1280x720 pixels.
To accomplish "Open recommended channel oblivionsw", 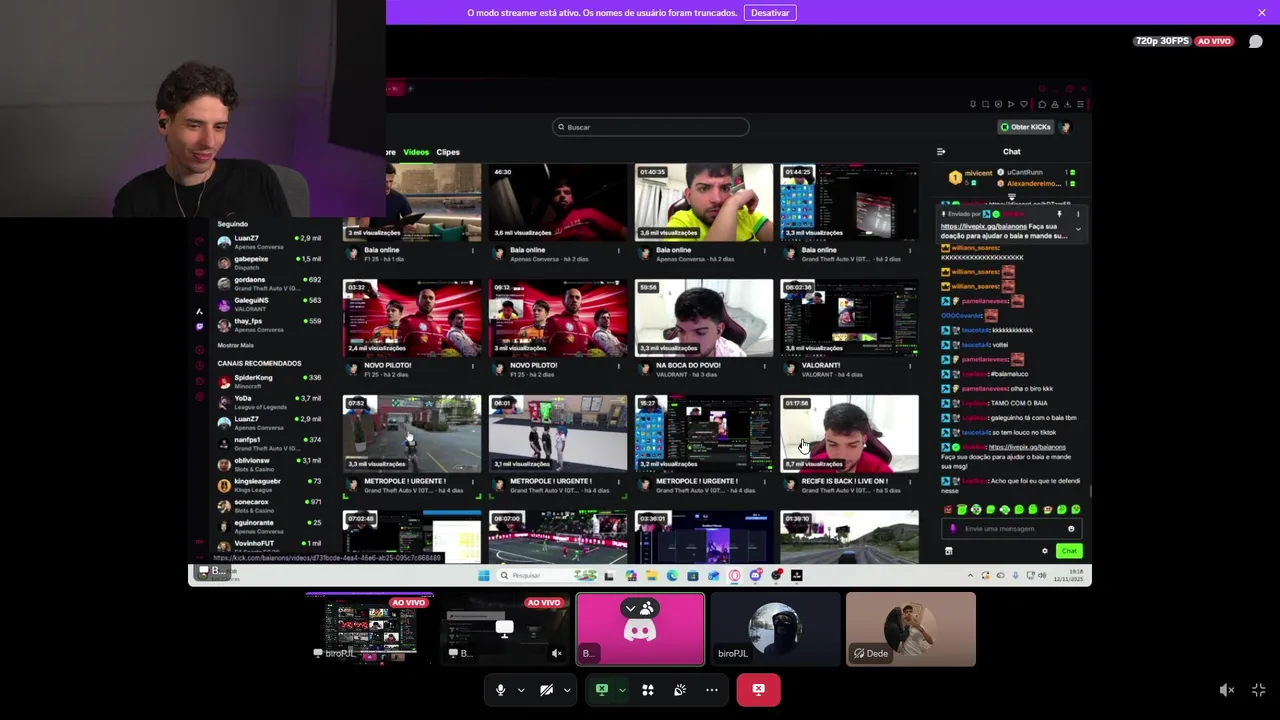I will coord(270,463).
